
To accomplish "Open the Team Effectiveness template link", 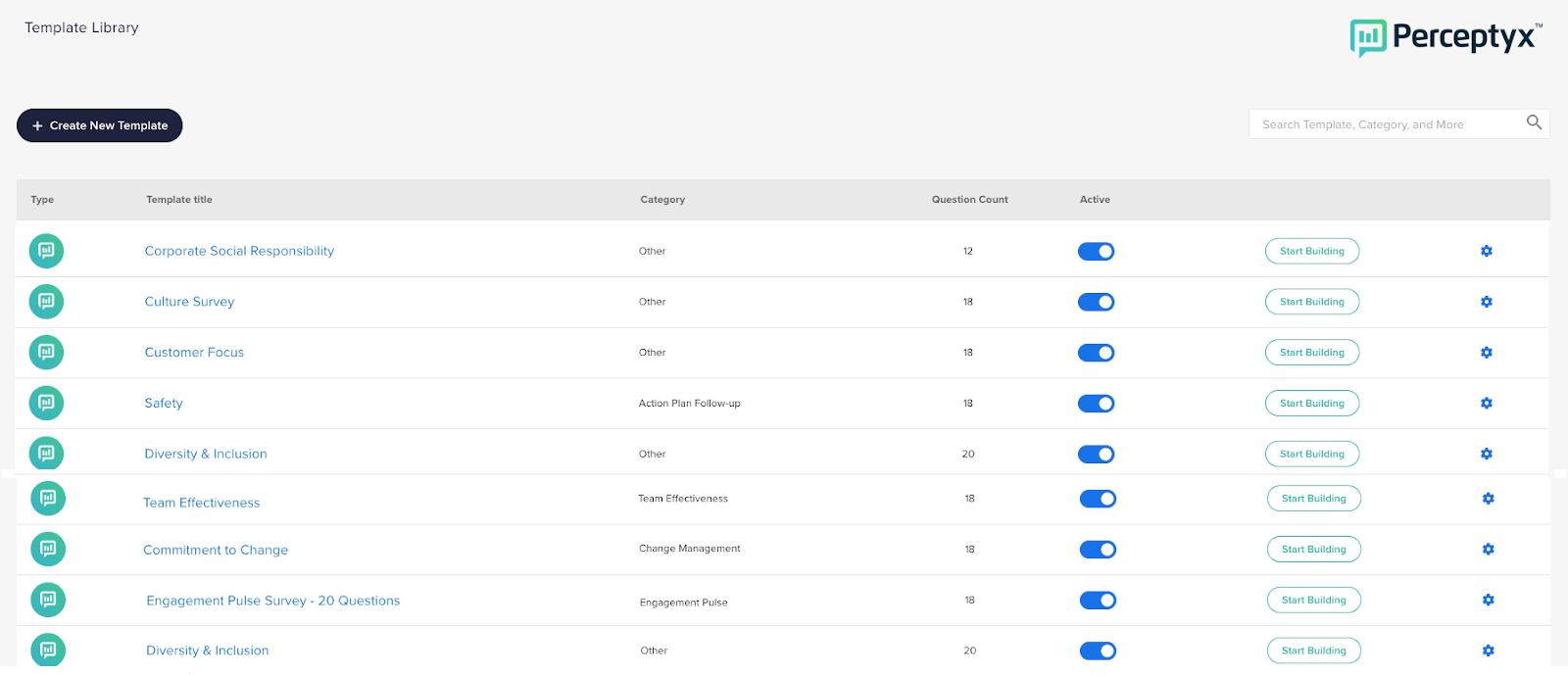I will click(202, 503).
